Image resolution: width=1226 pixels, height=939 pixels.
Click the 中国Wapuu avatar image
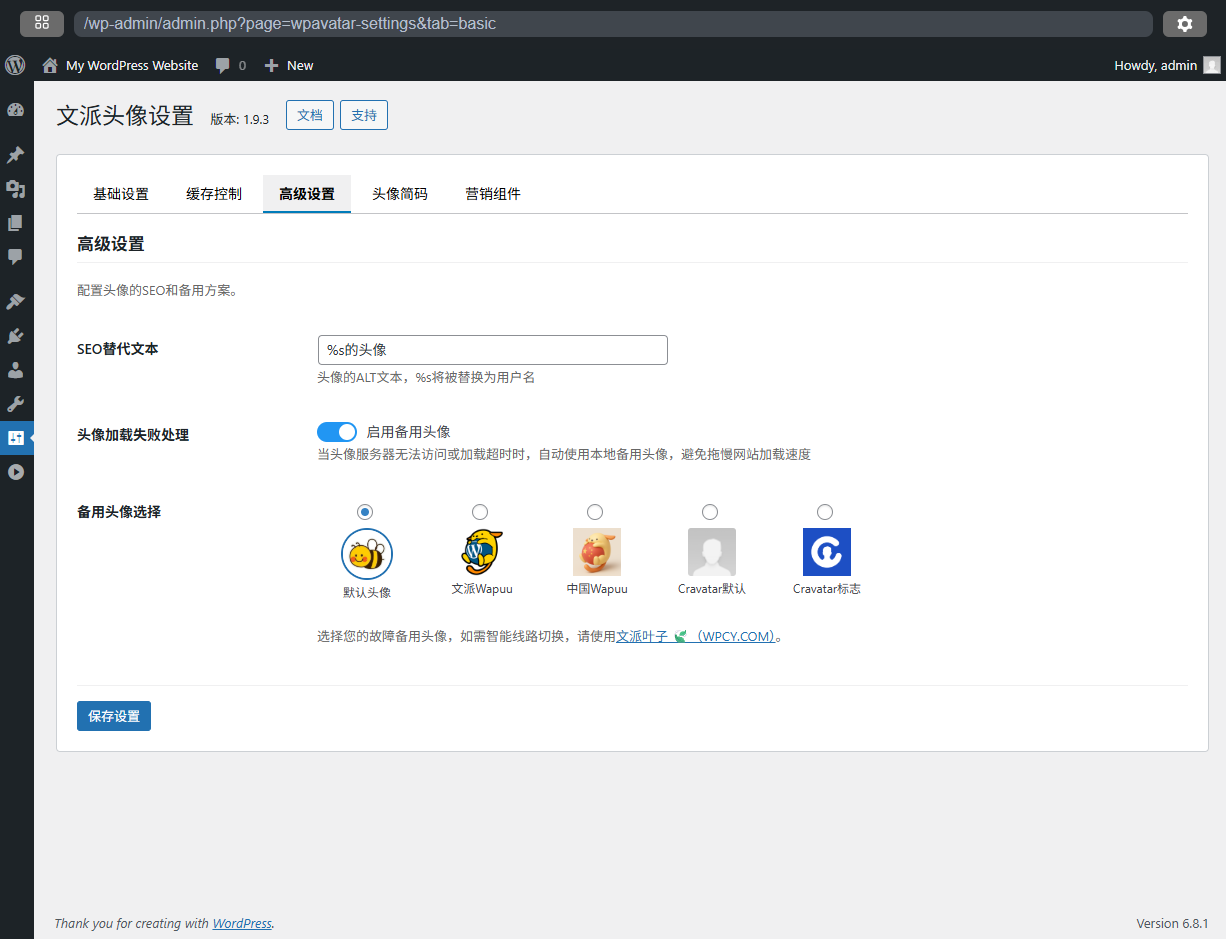tap(597, 552)
